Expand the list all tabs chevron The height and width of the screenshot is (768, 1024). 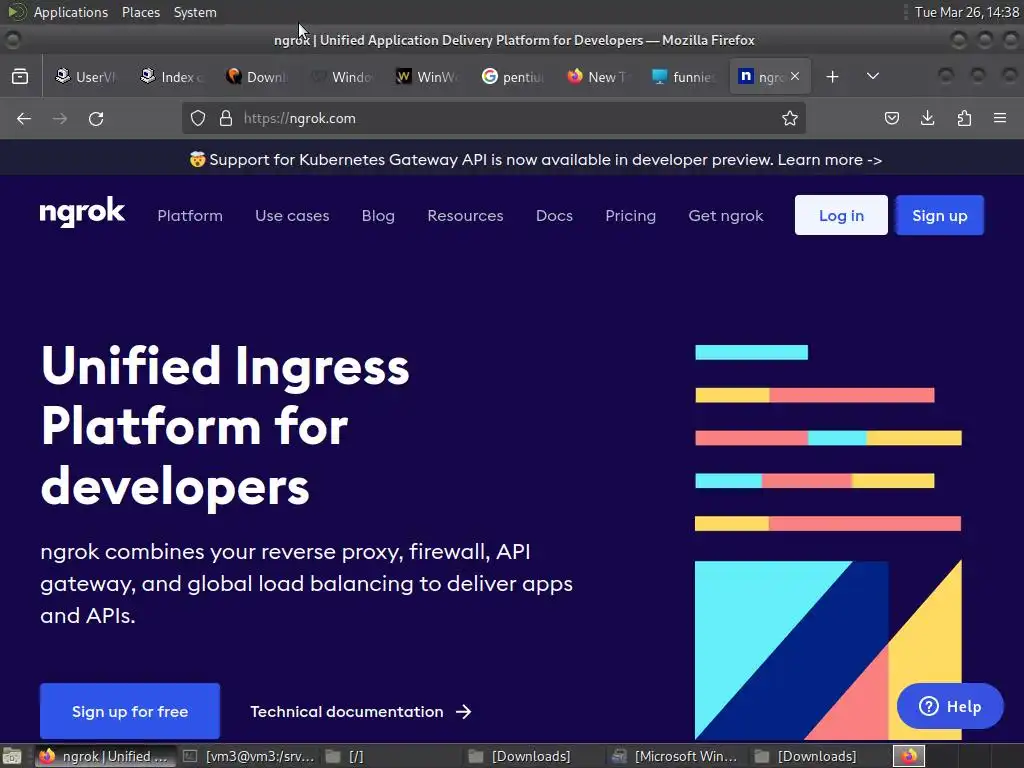click(x=872, y=76)
